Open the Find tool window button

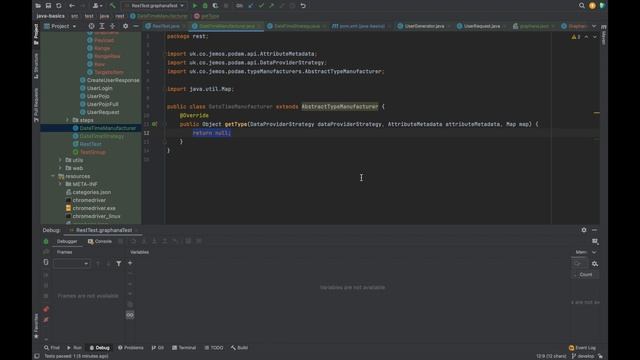52,348
